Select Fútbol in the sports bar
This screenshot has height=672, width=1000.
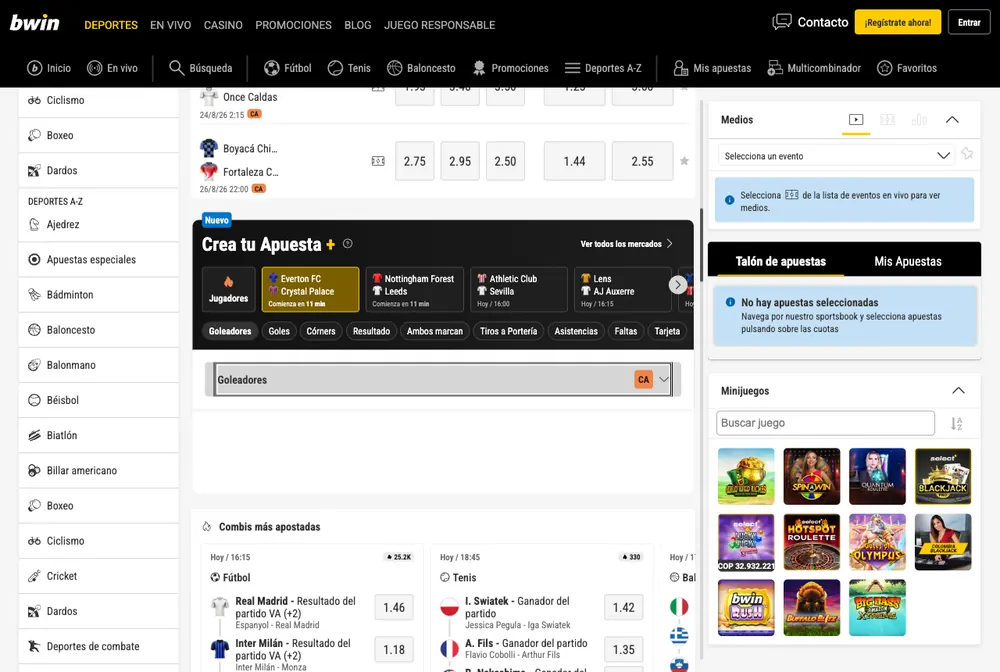(x=288, y=68)
